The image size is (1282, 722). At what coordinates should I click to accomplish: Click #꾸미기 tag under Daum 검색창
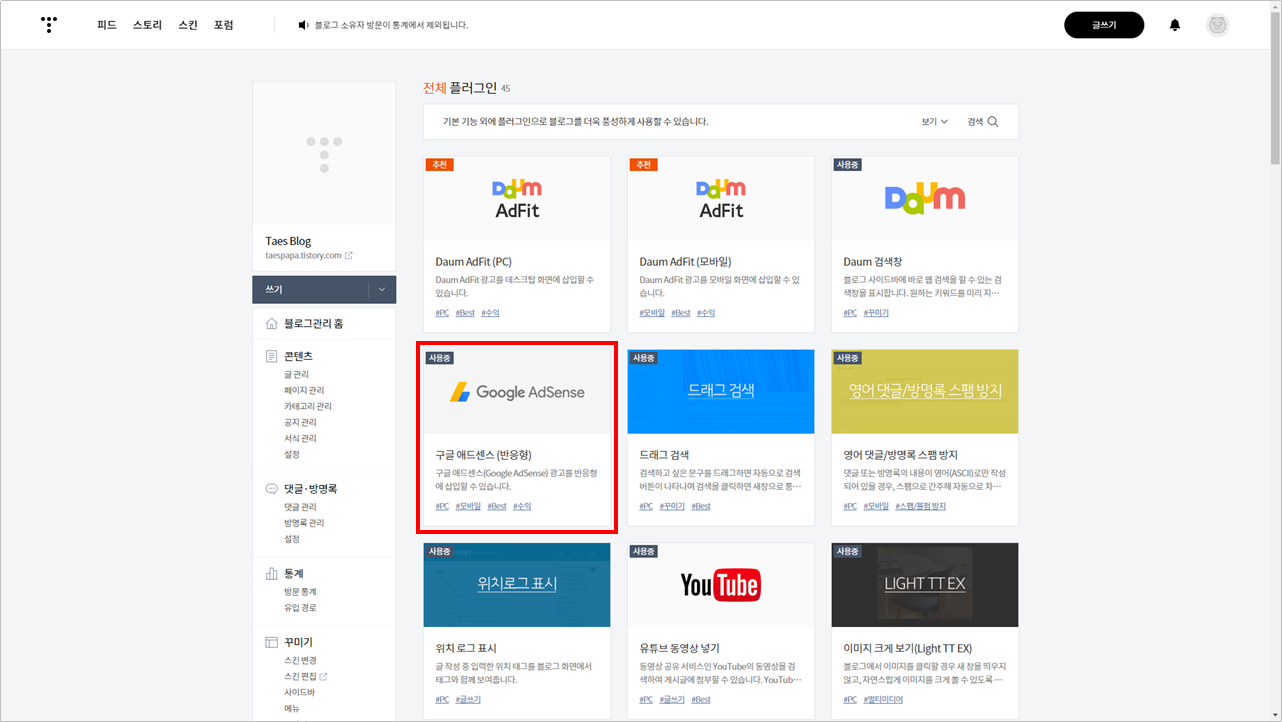click(x=876, y=313)
